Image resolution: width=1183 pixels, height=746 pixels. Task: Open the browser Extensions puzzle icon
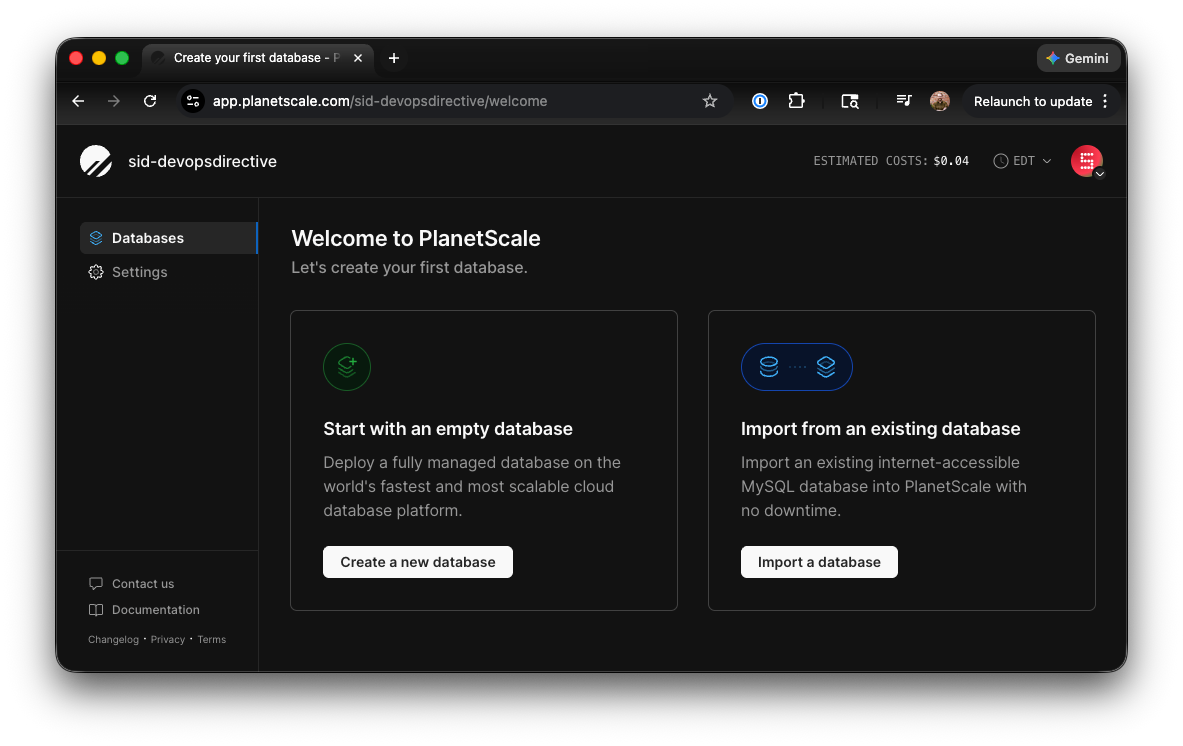point(796,101)
